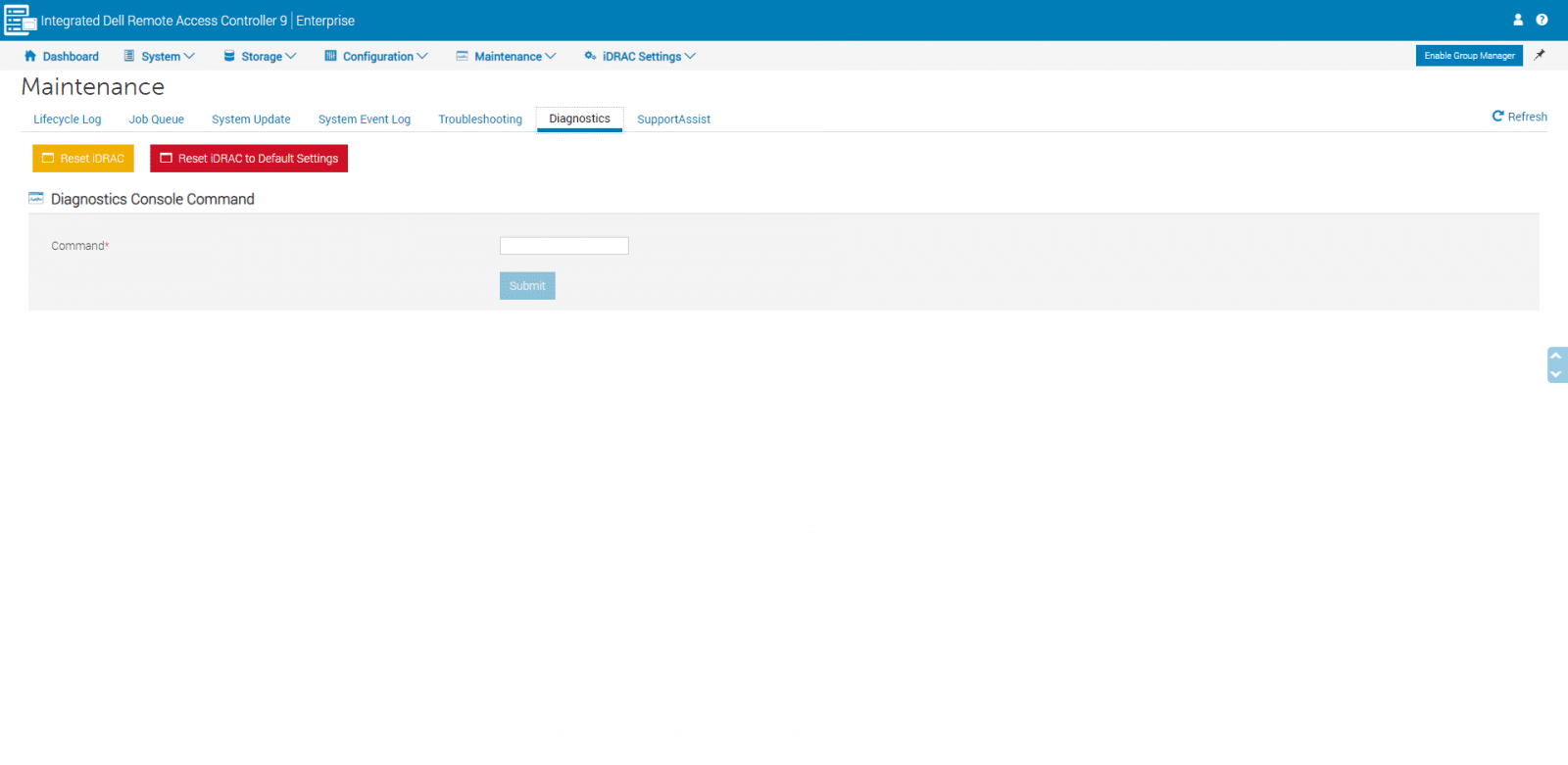Open the Lifecycle Log tab

(68, 120)
